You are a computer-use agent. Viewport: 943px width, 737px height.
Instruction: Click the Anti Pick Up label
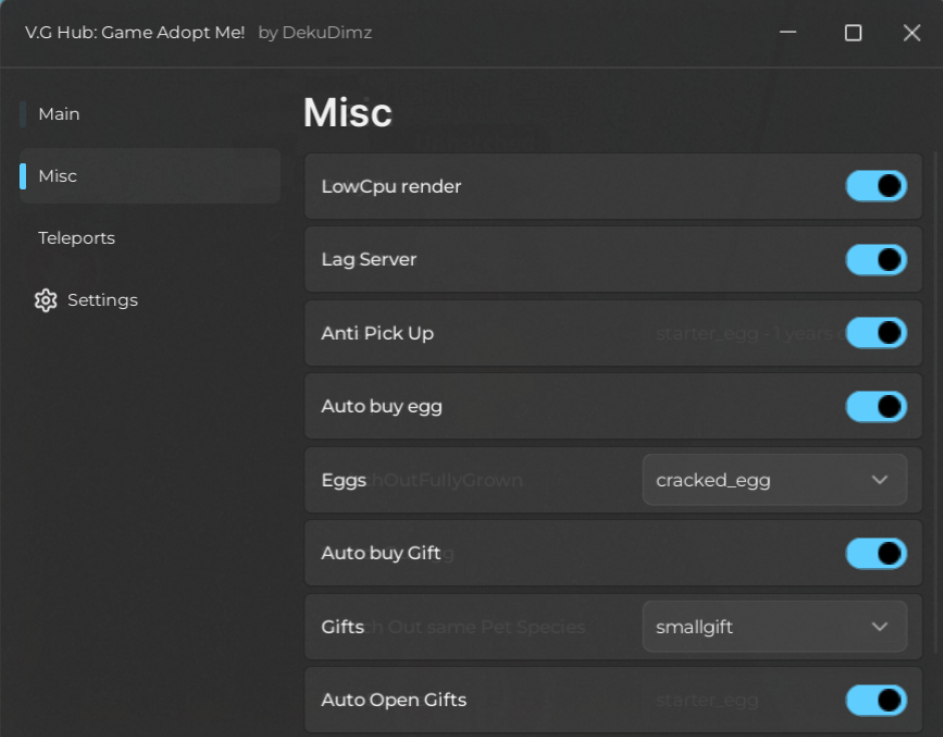tap(377, 333)
